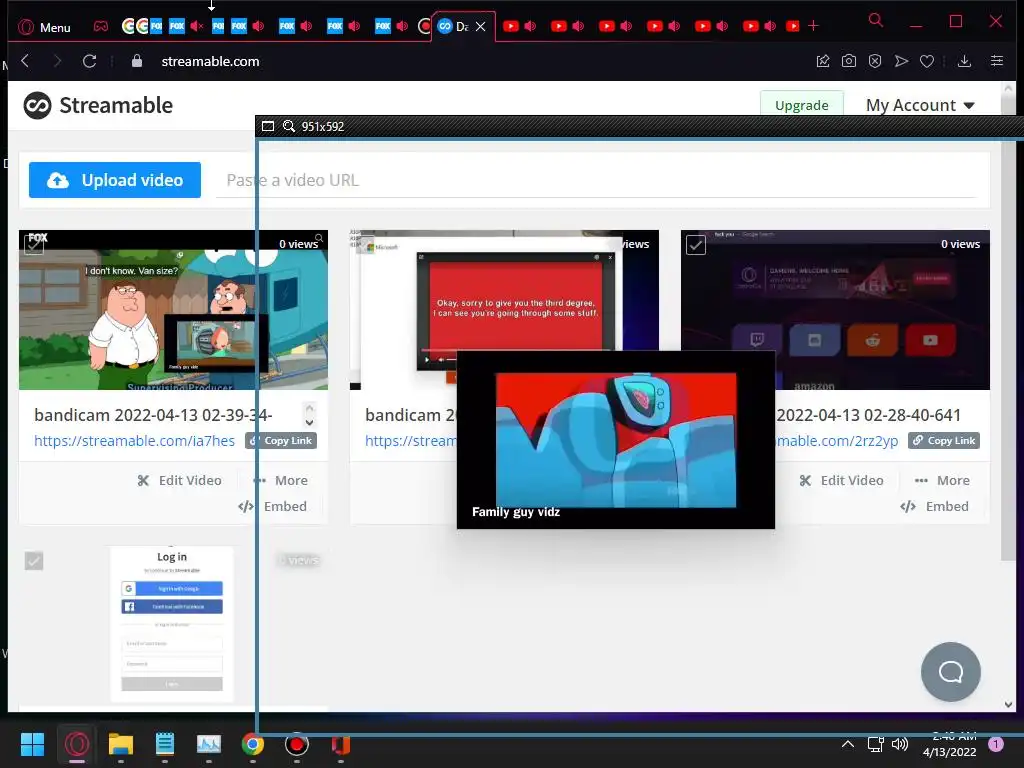1024x768 pixels.
Task: Click the scrollbar down arrow
Action: click(1008, 705)
